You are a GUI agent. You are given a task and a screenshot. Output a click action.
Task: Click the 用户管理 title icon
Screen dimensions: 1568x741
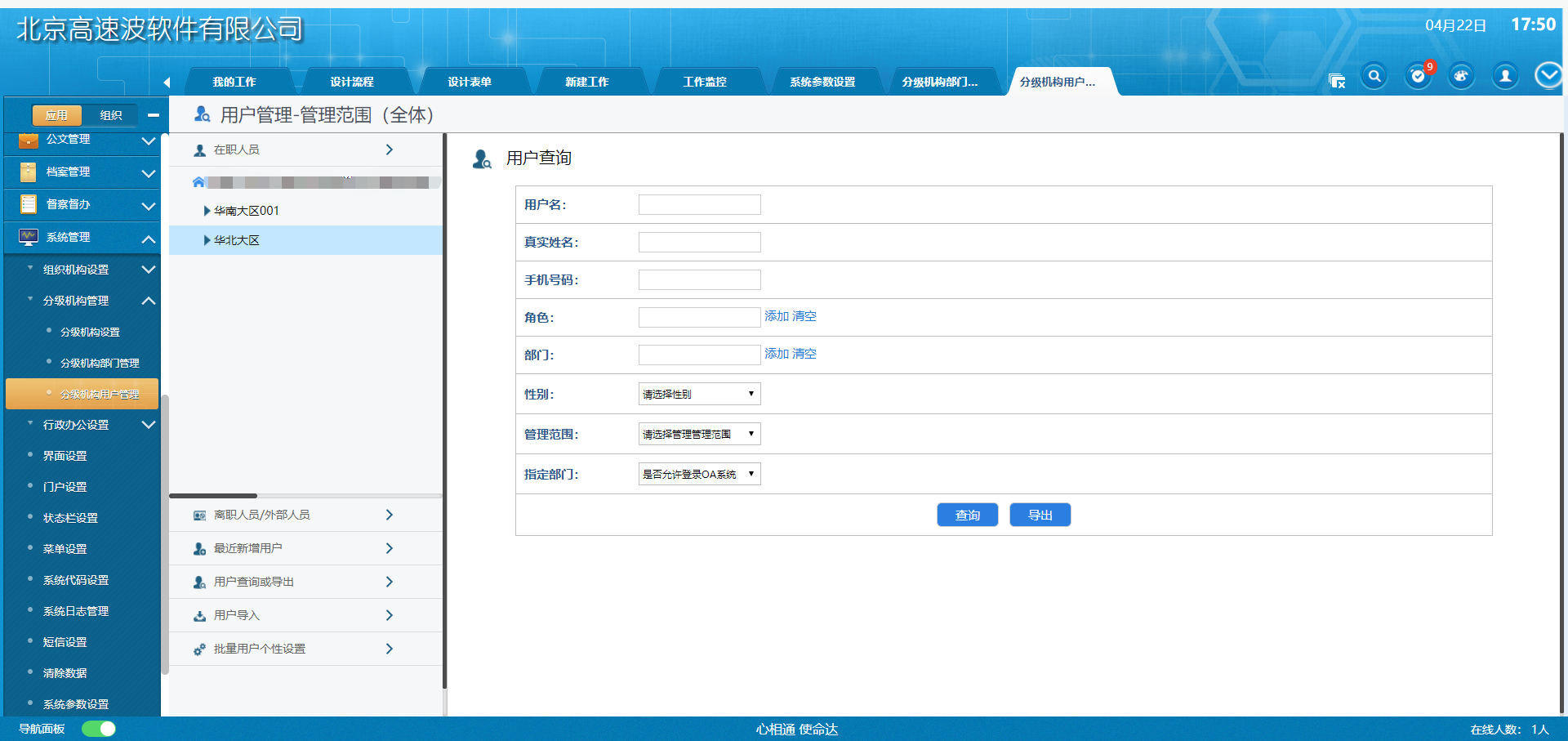coord(202,114)
